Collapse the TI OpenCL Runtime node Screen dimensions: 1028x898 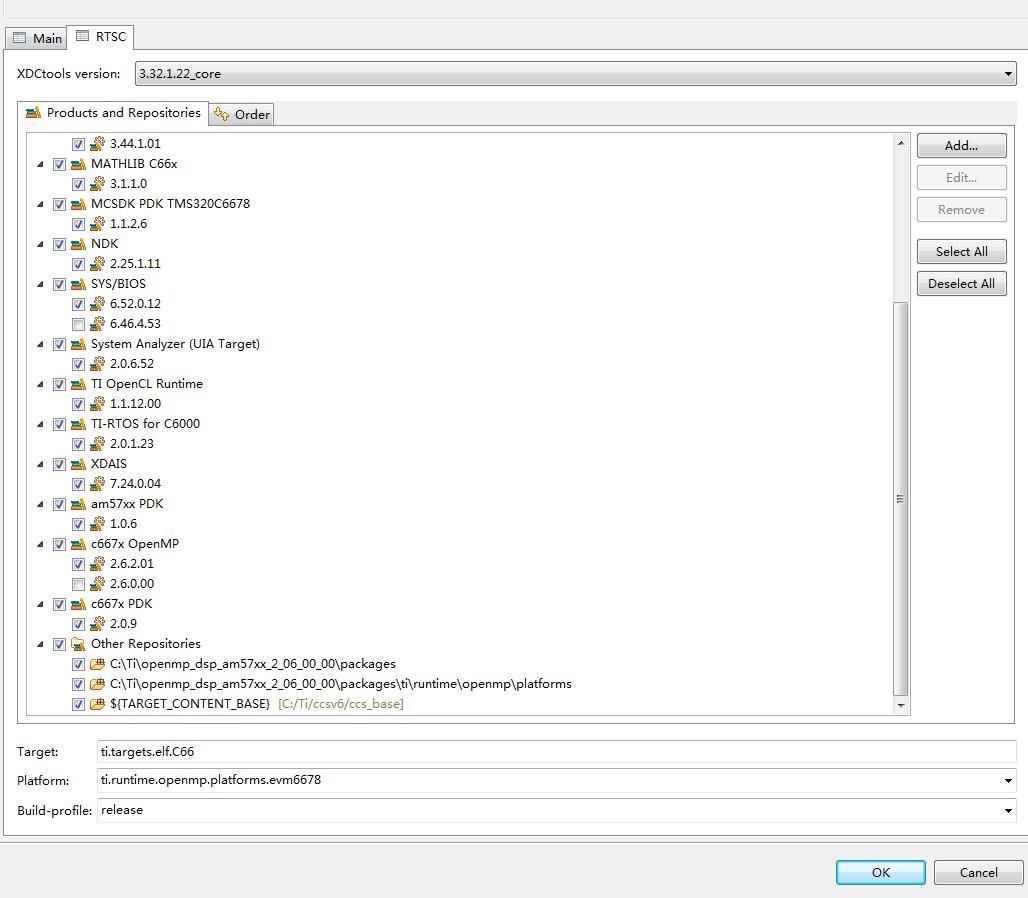[41, 384]
